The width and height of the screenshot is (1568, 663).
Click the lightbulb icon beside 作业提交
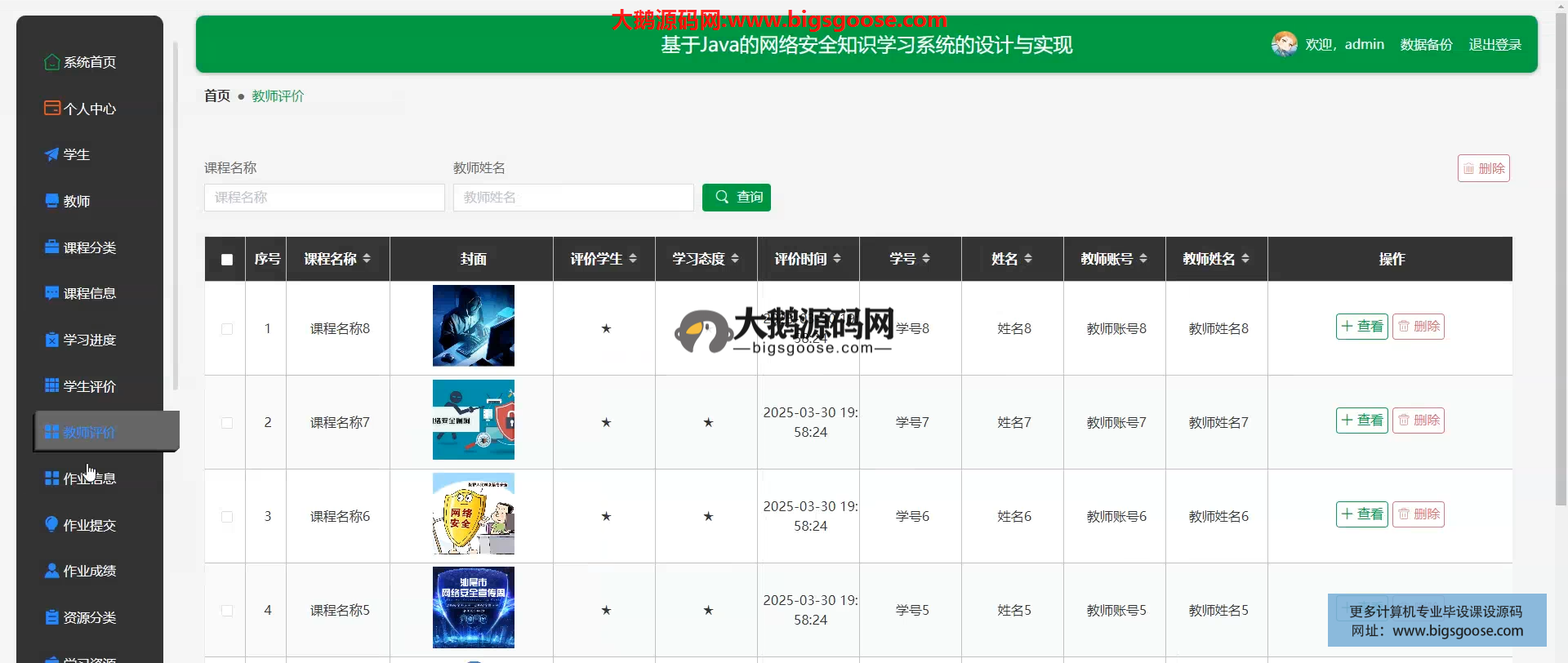click(x=51, y=524)
